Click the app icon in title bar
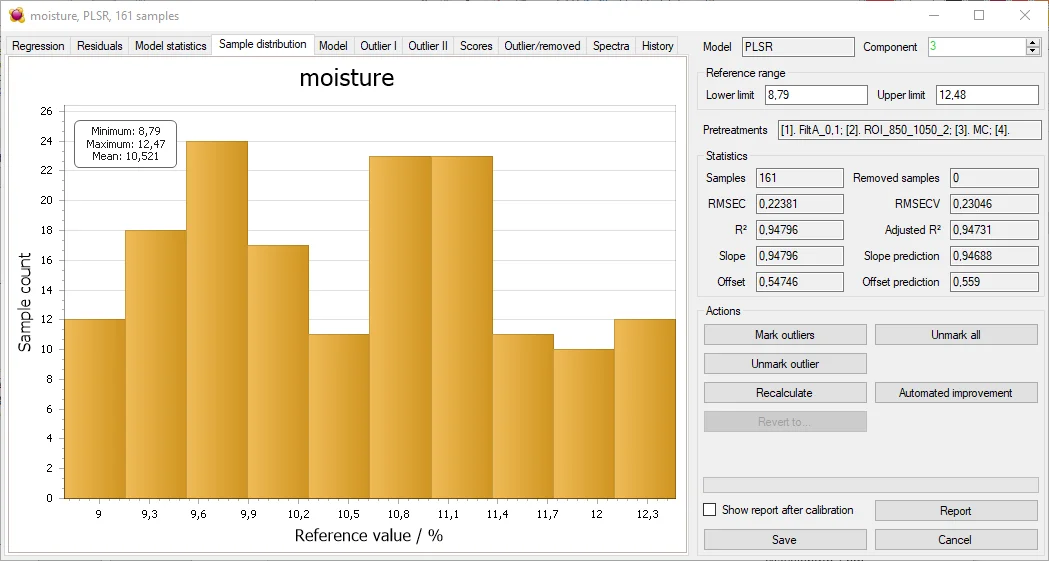Screen dimensions: 1049x561 pos(15,15)
